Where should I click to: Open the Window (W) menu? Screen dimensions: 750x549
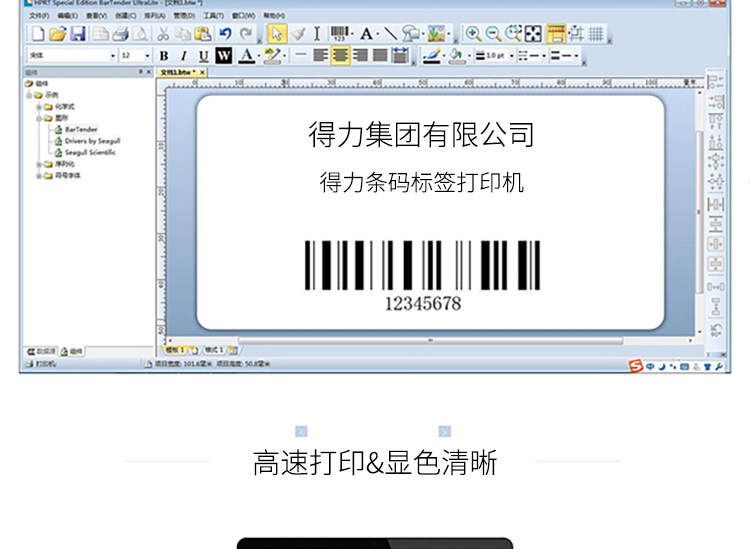pos(243,15)
